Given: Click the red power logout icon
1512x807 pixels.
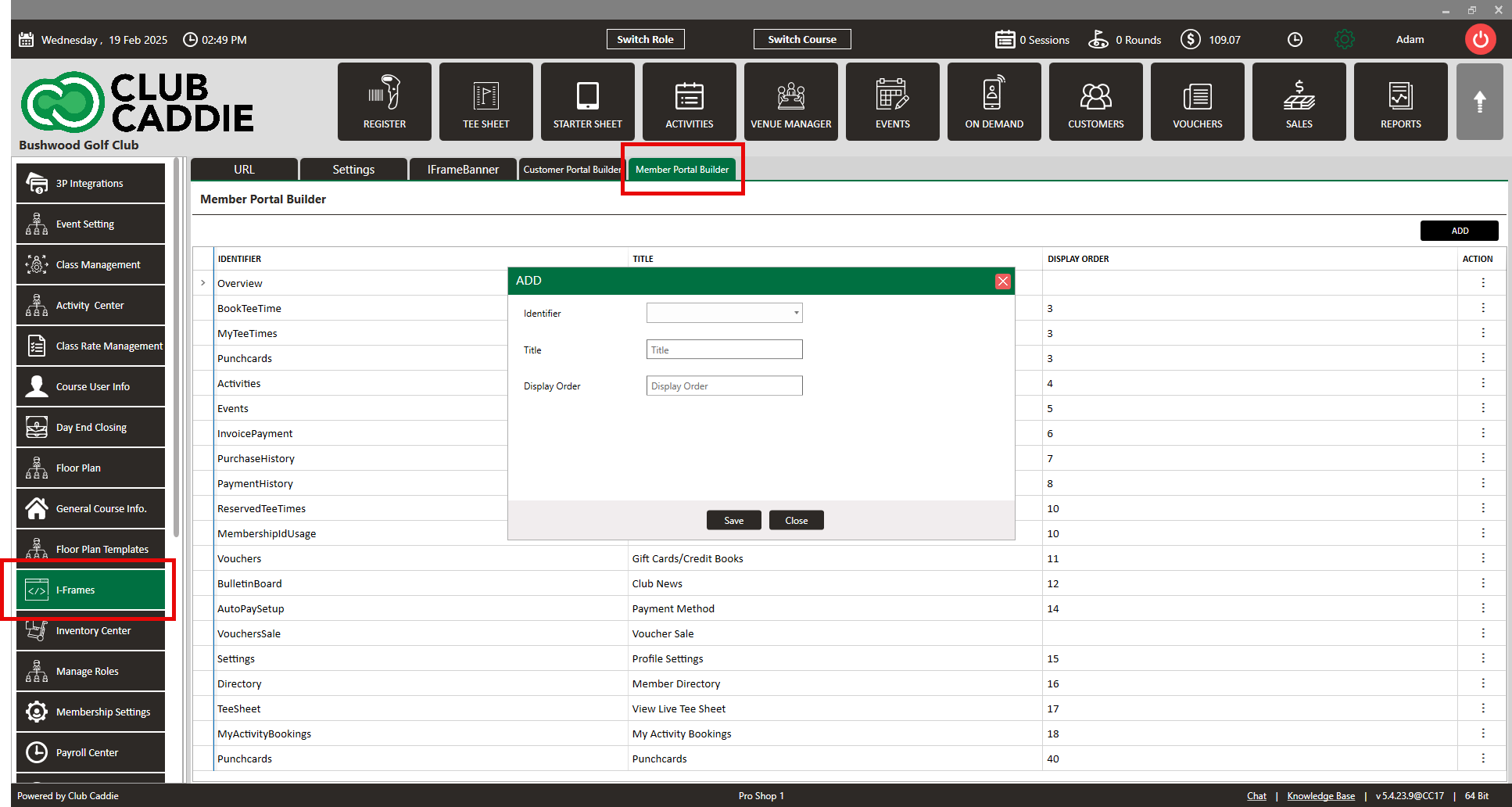Looking at the screenshot, I should pos(1481,39).
